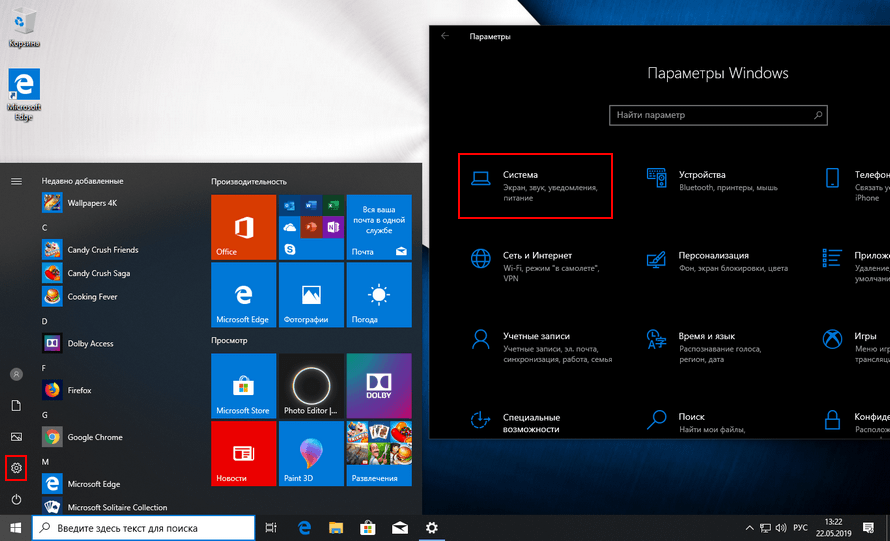This screenshot has width=890, height=541.
Task: Select the Система settings category
Action: point(535,186)
